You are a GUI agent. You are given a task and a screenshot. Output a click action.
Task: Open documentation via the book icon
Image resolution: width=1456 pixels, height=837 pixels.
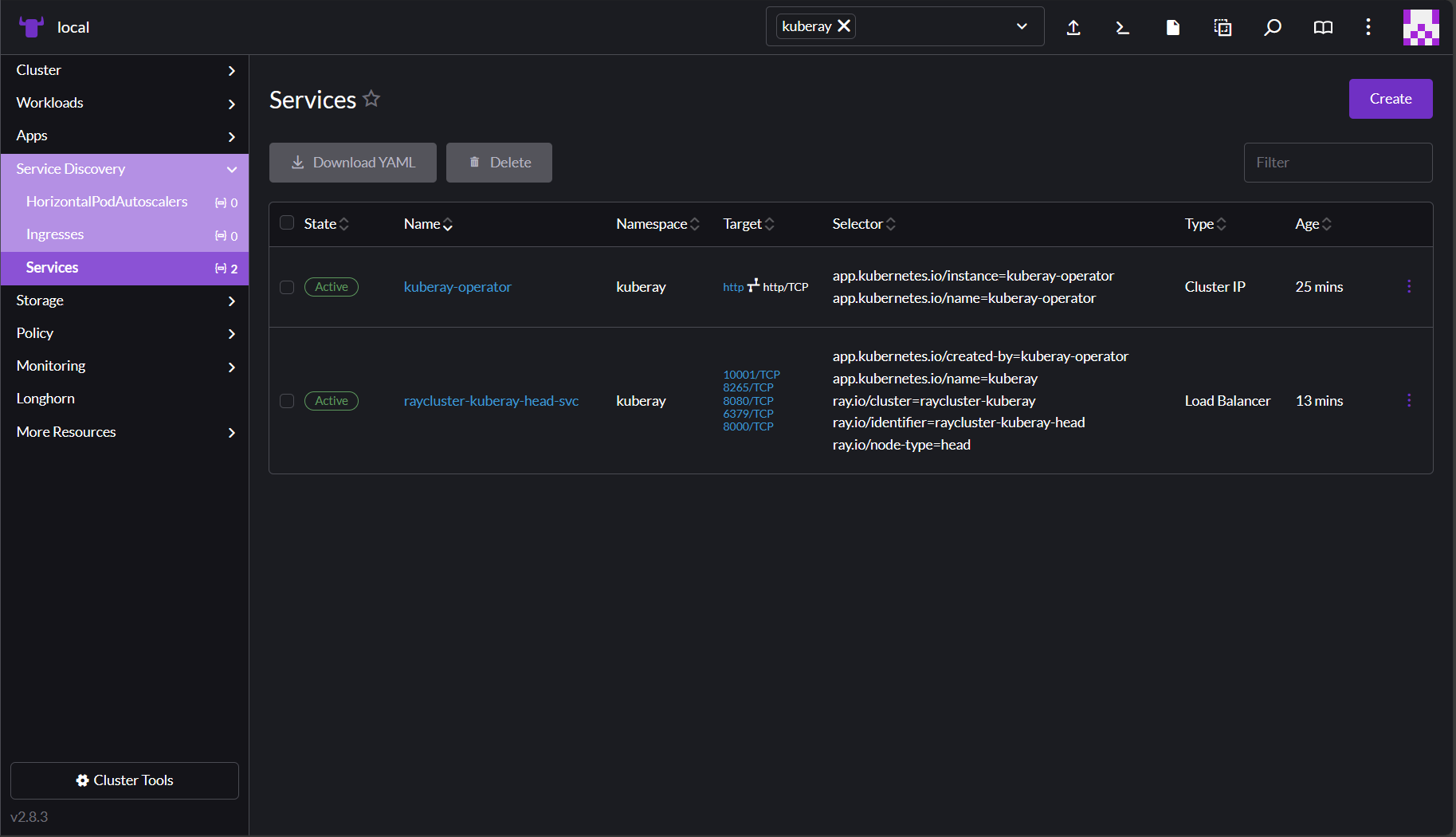point(1323,27)
